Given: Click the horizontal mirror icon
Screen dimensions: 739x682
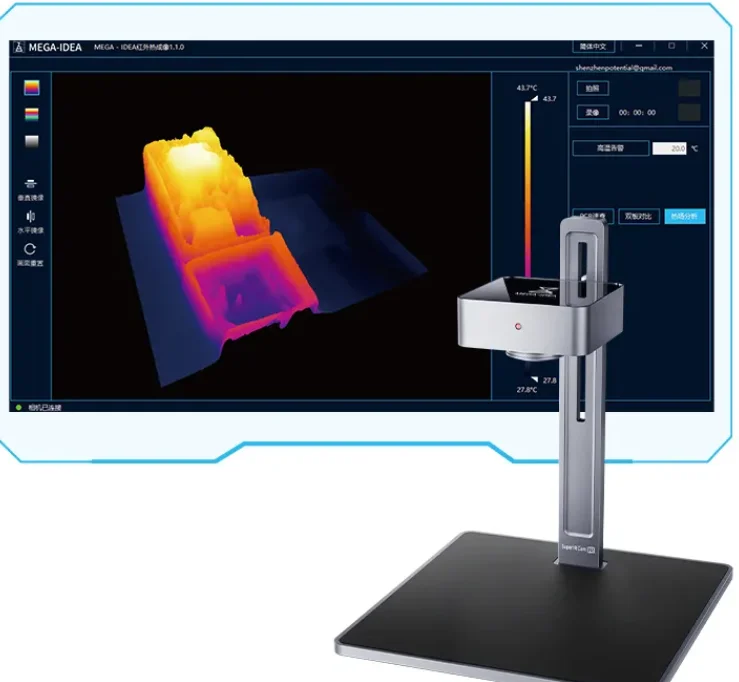Looking at the screenshot, I should point(30,216).
